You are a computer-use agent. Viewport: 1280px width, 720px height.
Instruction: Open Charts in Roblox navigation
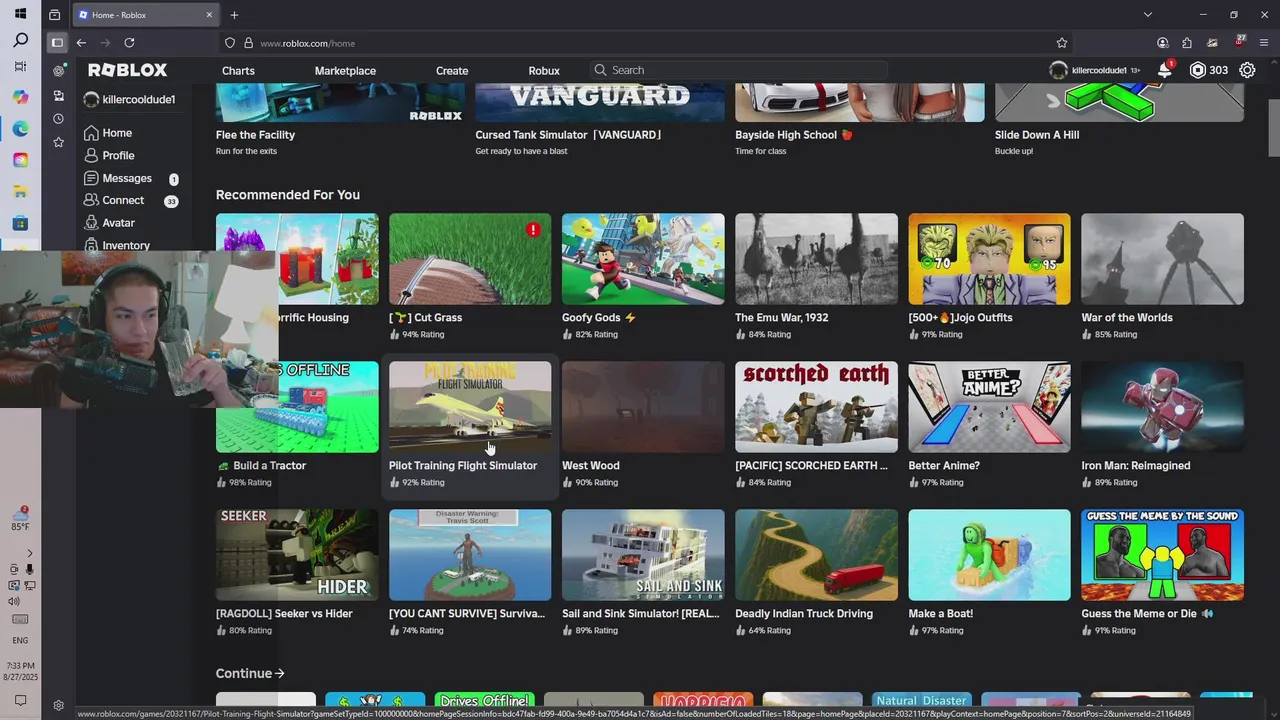click(238, 71)
